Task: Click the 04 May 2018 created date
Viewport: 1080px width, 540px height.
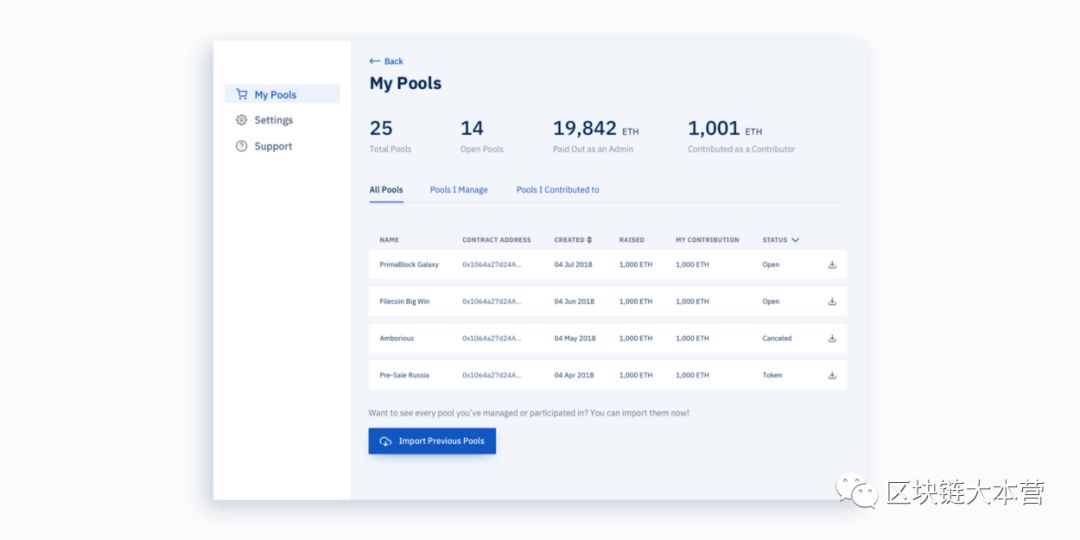Action: point(575,338)
